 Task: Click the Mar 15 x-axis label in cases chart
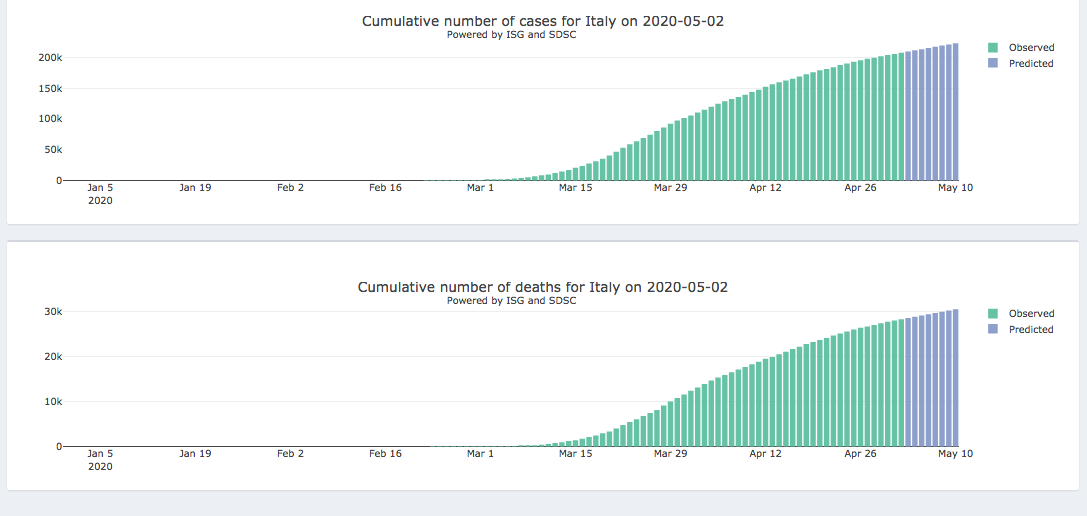click(575, 187)
